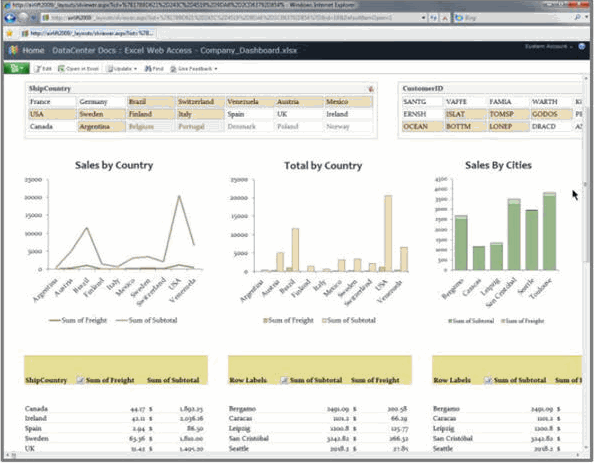
Task: Deselect OCEAN in the CustomerID slicer
Action: [422, 127]
